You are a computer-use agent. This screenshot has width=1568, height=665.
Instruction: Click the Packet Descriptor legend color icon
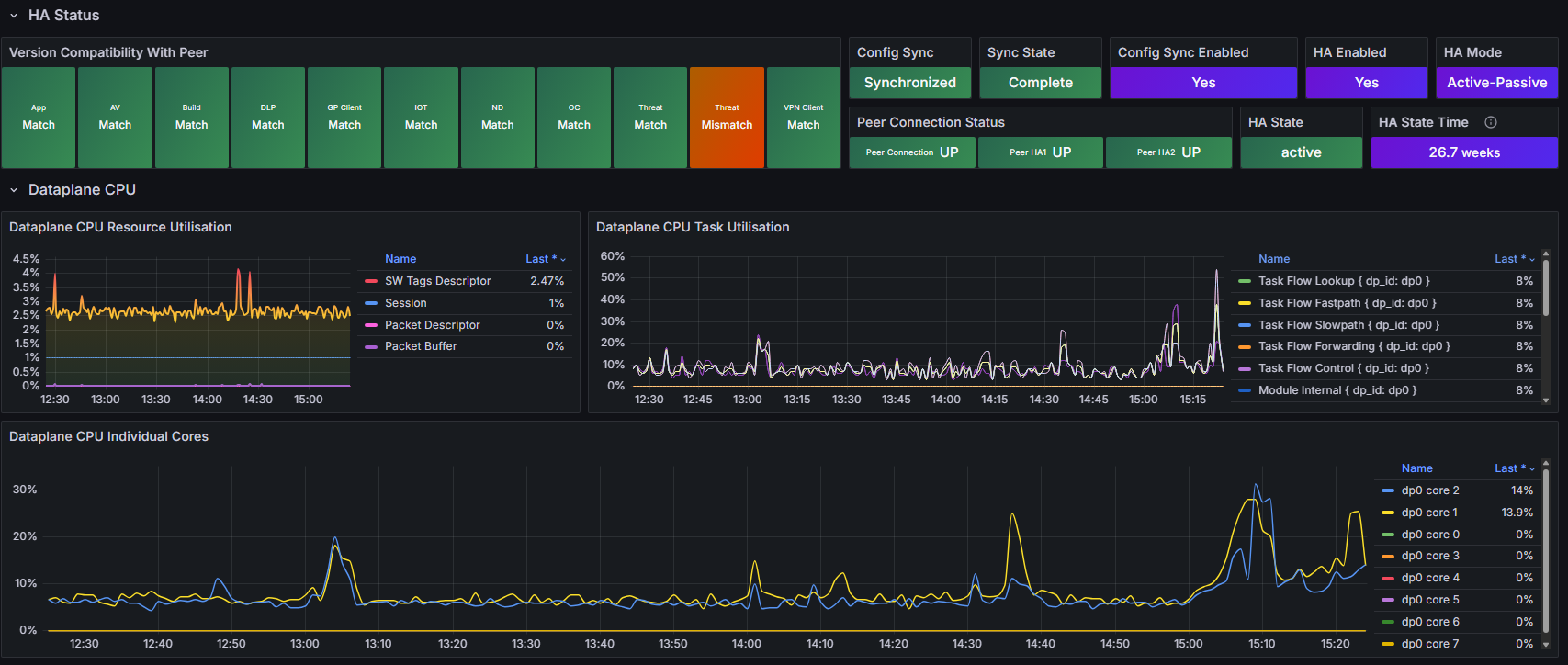pyautogui.click(x=371, y=325)
